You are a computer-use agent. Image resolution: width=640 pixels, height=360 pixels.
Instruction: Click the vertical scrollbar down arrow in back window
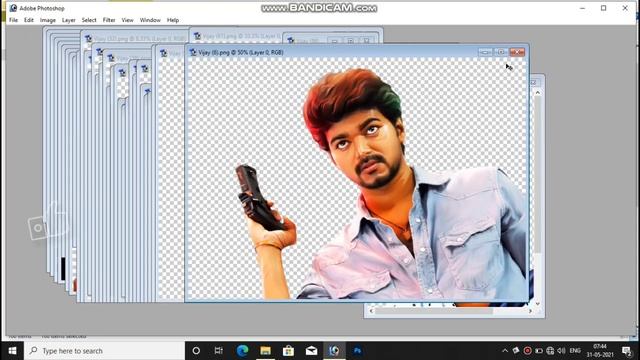point(538,303)
